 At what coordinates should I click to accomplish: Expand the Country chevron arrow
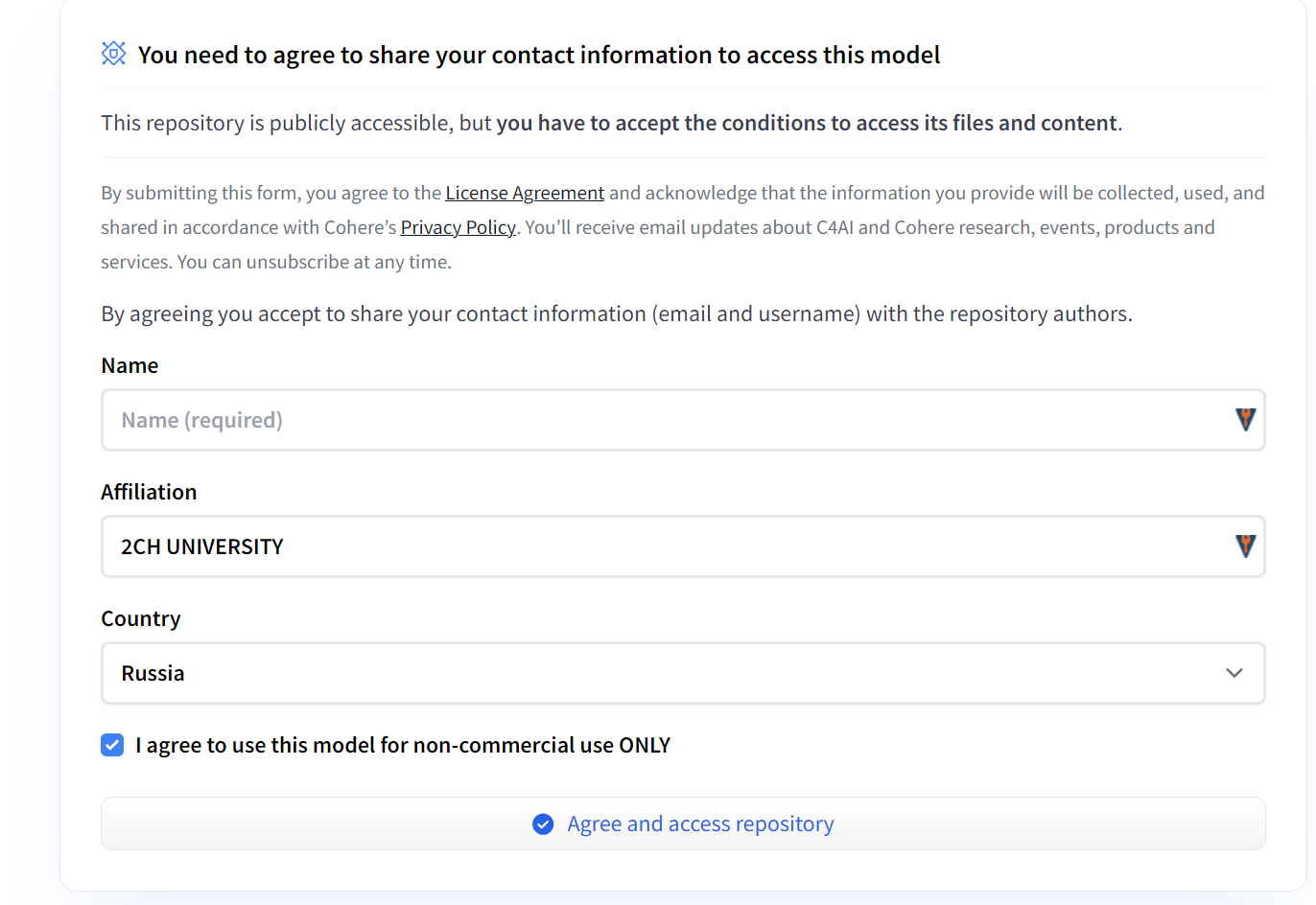[1234, 673]
